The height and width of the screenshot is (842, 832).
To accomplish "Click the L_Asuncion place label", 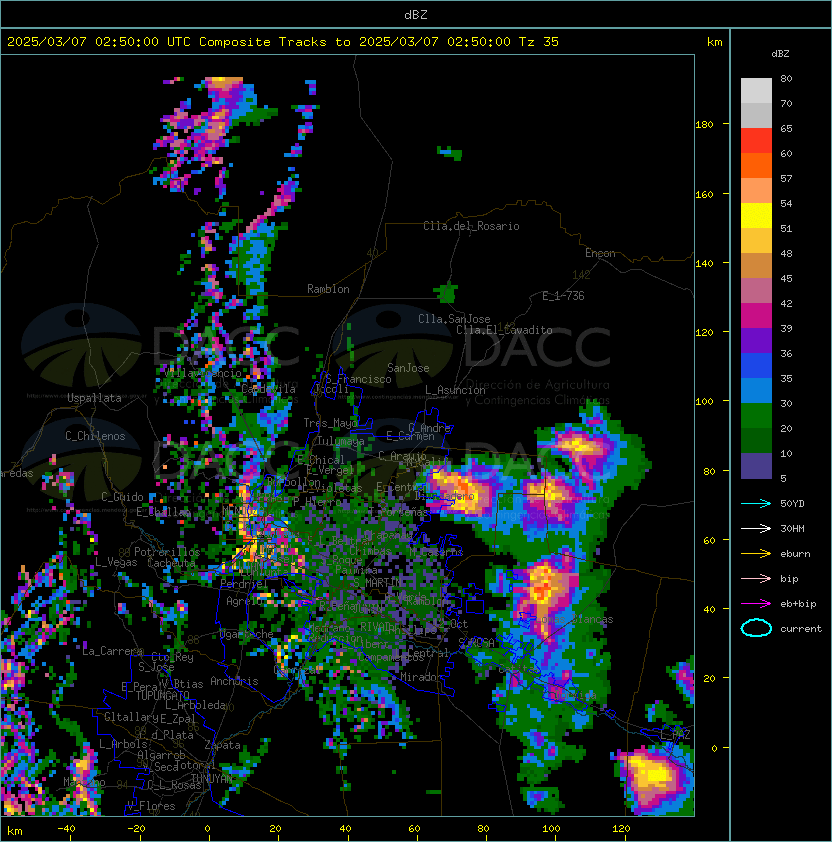I will [x=455, y=390].
